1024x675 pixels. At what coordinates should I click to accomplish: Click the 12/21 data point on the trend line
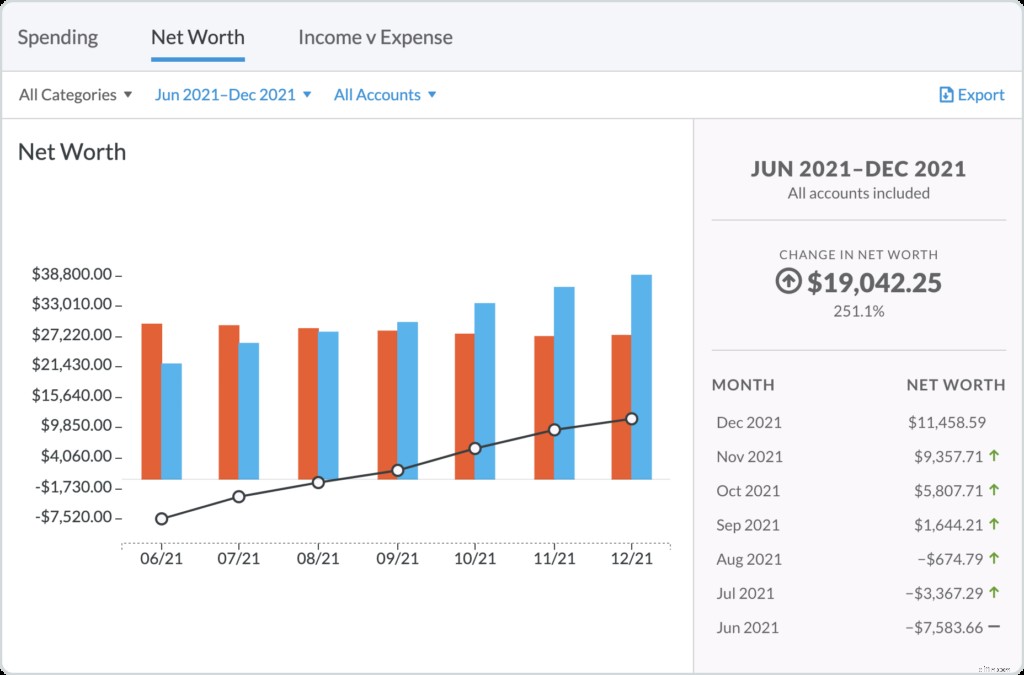[633, 420]
